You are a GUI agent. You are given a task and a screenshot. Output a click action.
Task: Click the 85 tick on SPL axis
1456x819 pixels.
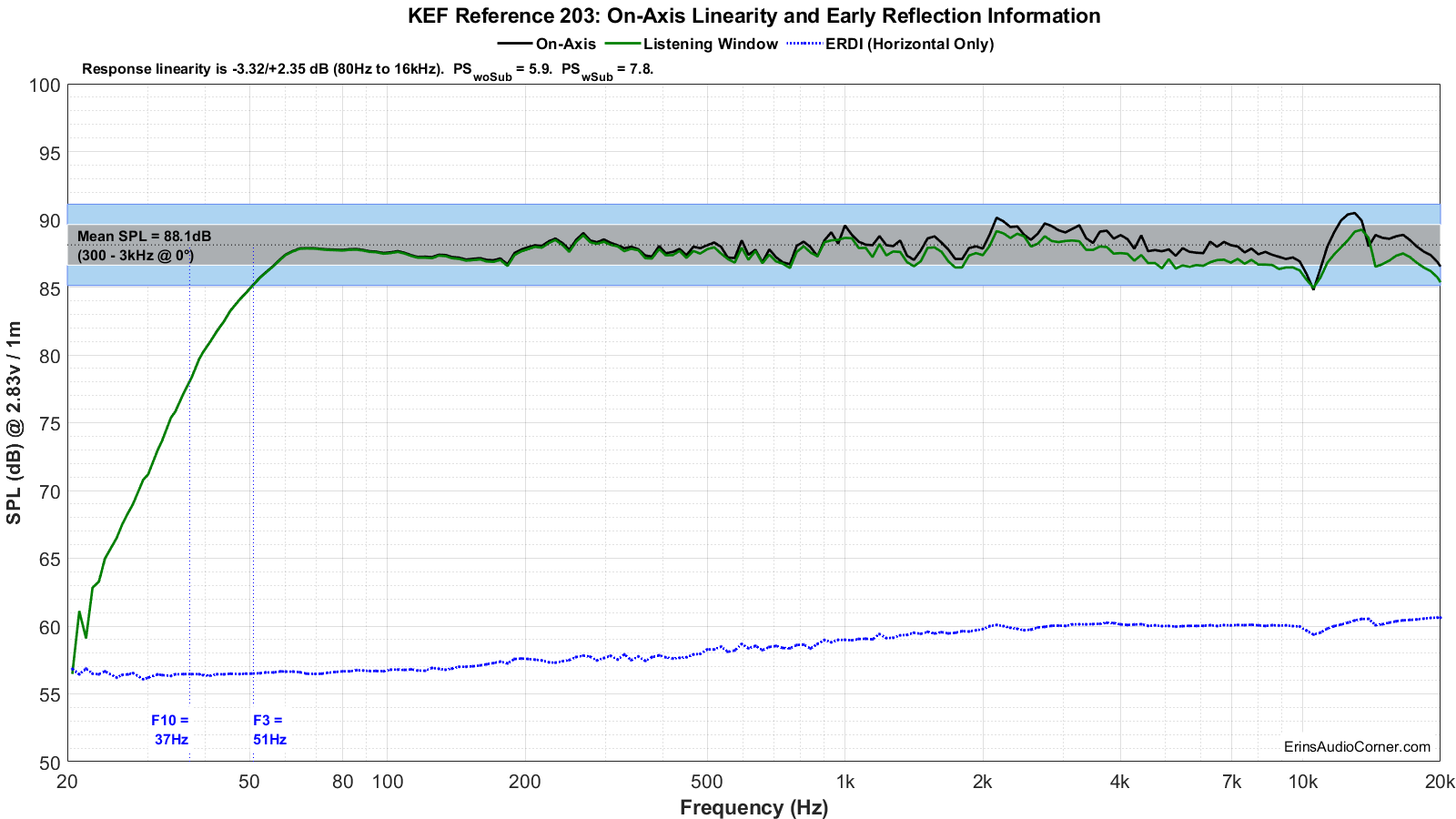click(x=50, y=289)
